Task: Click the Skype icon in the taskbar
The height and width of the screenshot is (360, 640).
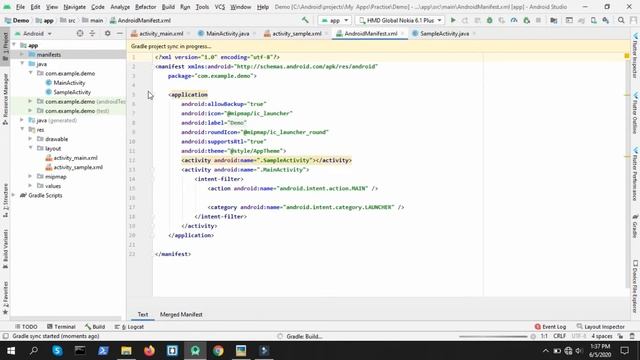Action: [57, 351]
